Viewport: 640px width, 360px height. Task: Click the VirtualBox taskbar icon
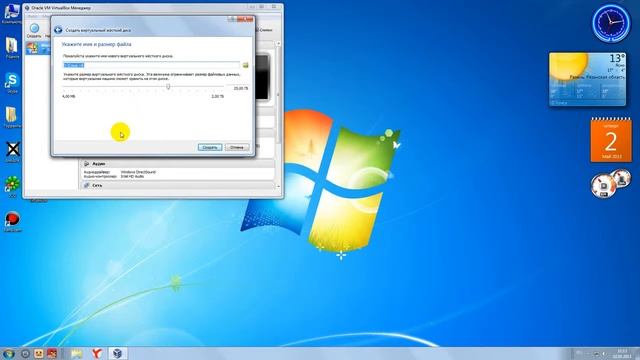[118, 353]
